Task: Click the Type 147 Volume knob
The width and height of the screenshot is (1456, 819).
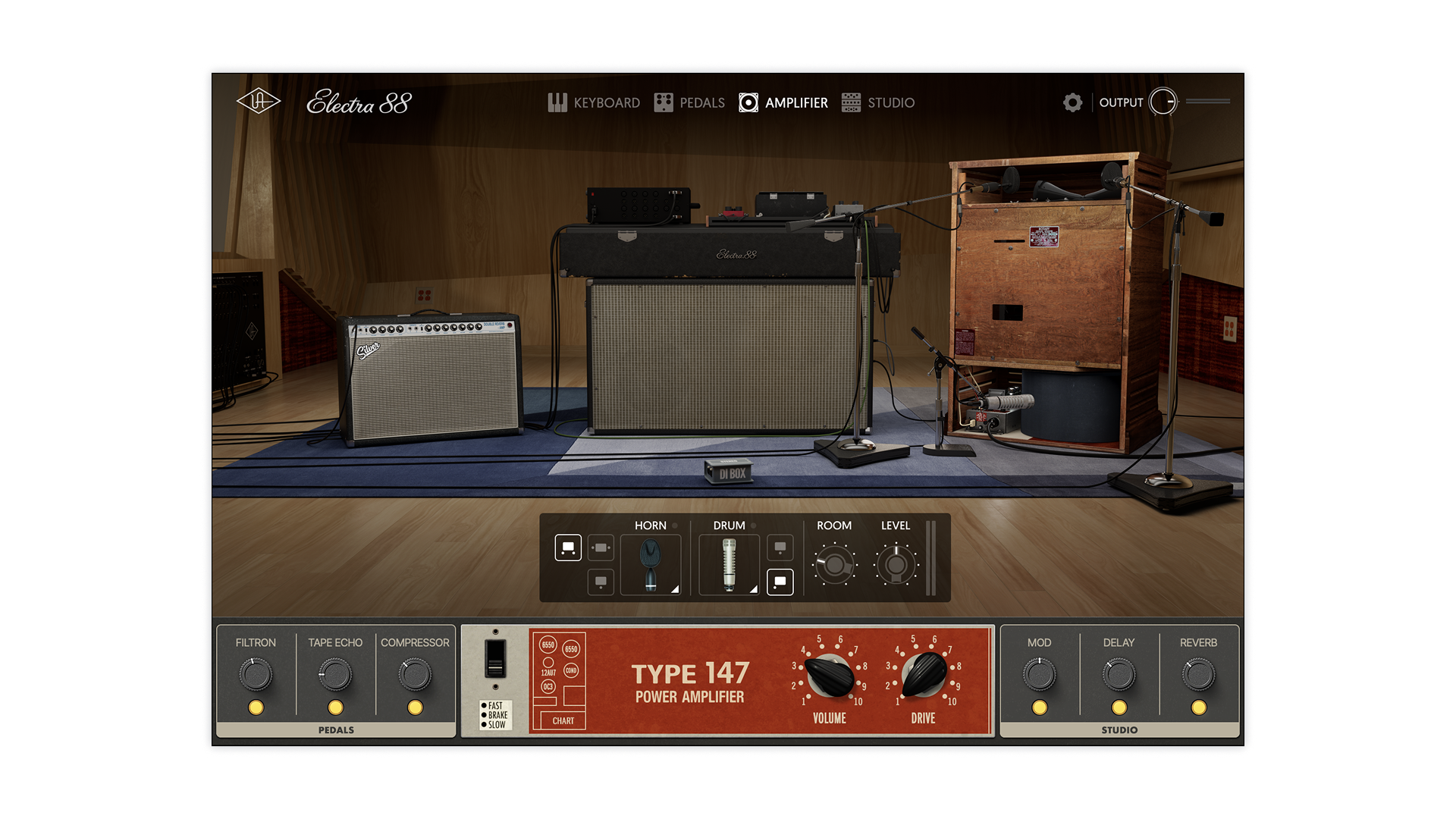Action: tap(829, 674)
